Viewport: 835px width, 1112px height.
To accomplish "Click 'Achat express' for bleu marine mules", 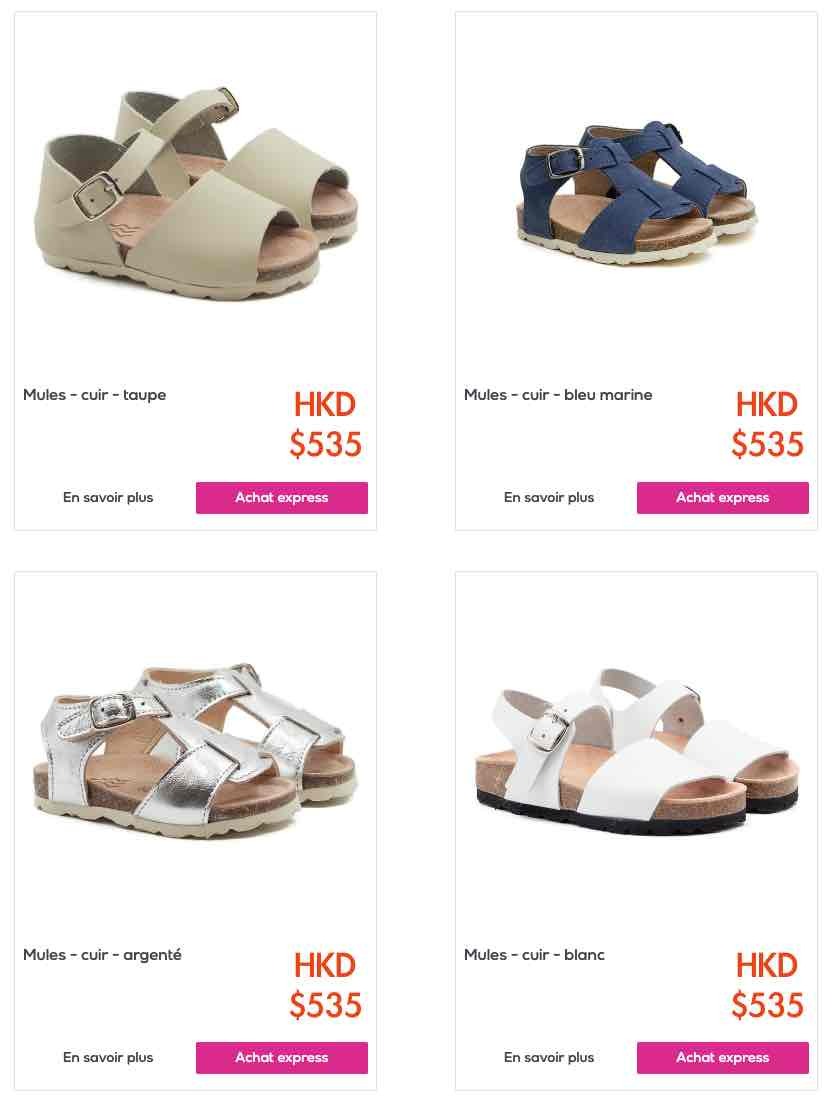I will tap(723, 498).
